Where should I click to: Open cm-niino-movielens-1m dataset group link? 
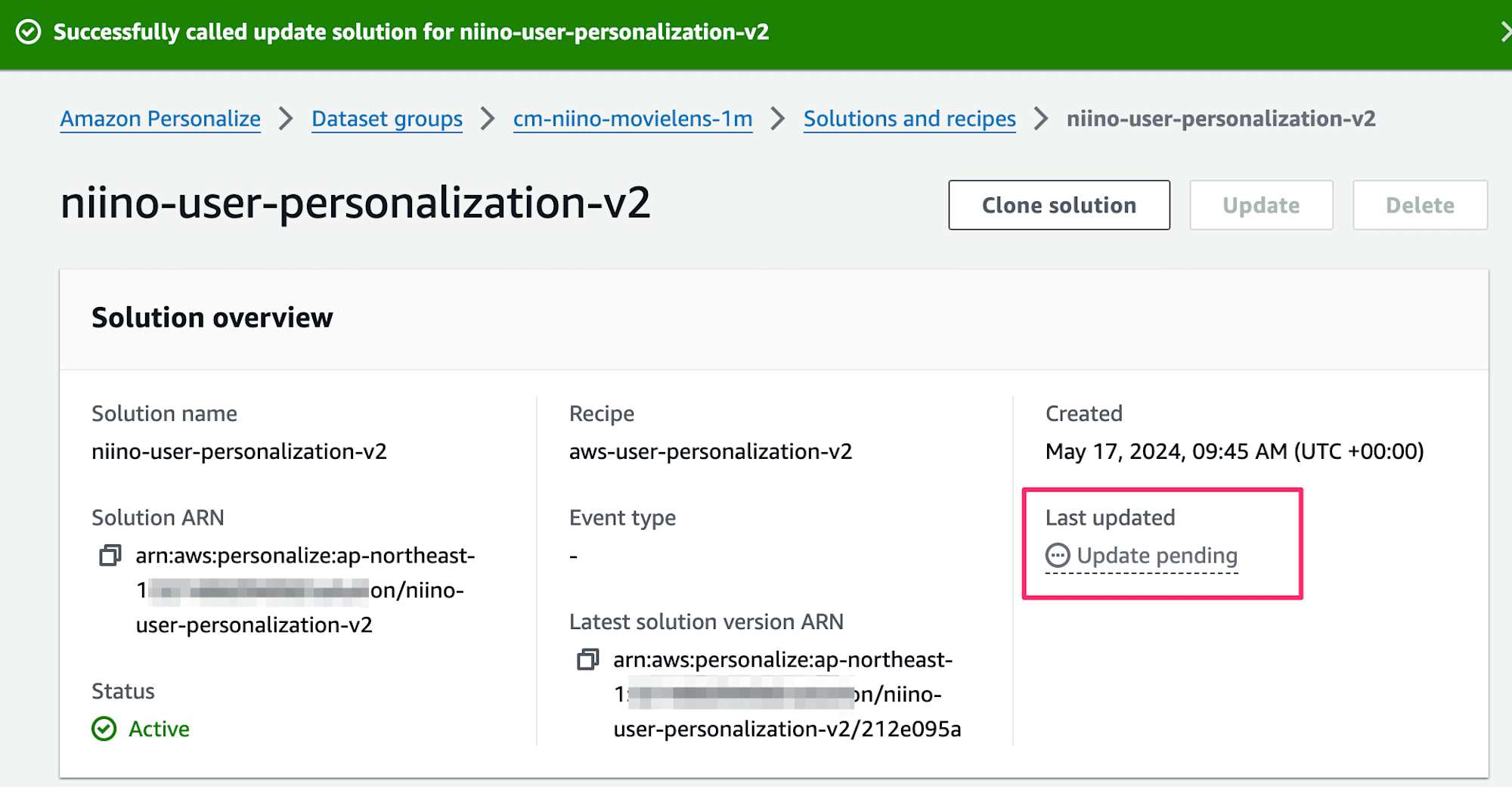click(x=633, y=119)
